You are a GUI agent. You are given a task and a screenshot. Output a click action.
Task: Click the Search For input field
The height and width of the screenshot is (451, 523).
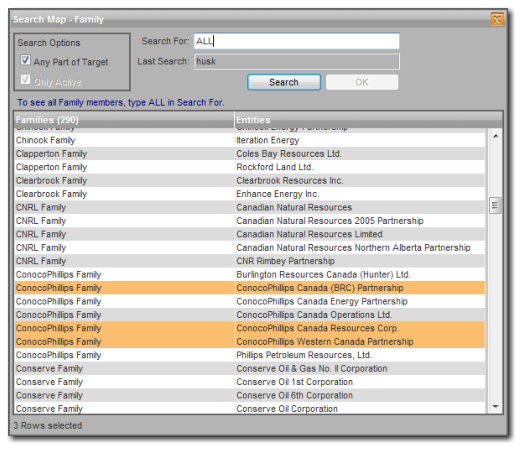[x=297, y=41]
